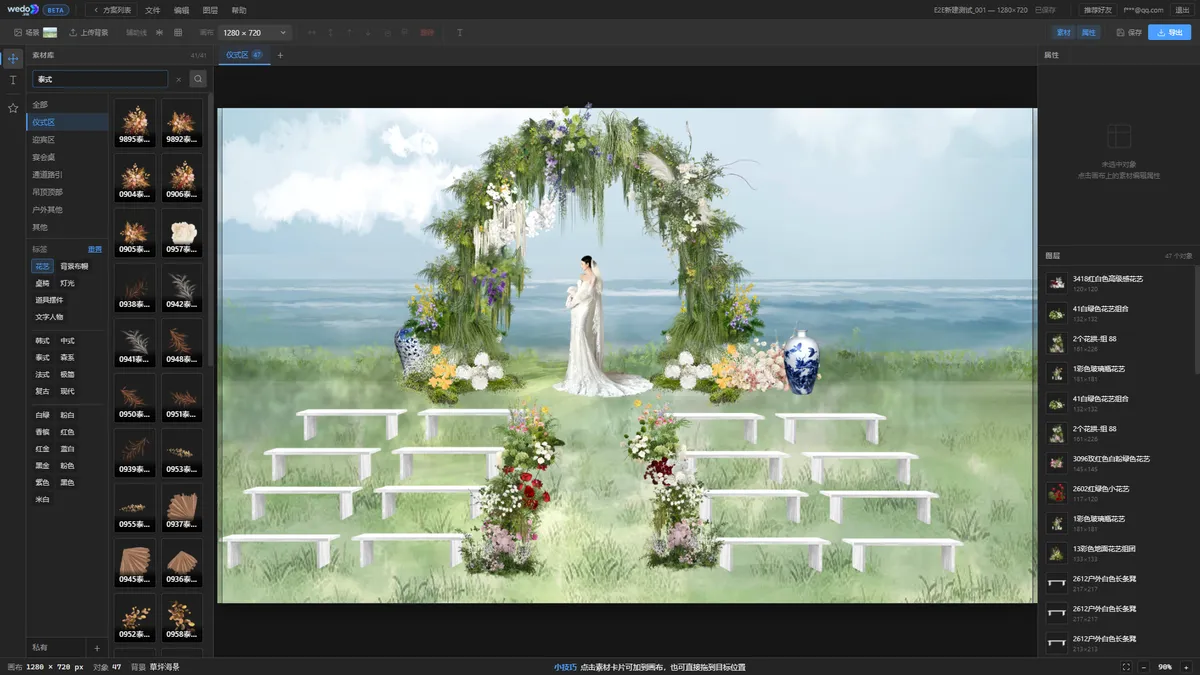Screen dimensions: 1200x675
Task: Open the 图层 menu
Action: coord(210,10)
